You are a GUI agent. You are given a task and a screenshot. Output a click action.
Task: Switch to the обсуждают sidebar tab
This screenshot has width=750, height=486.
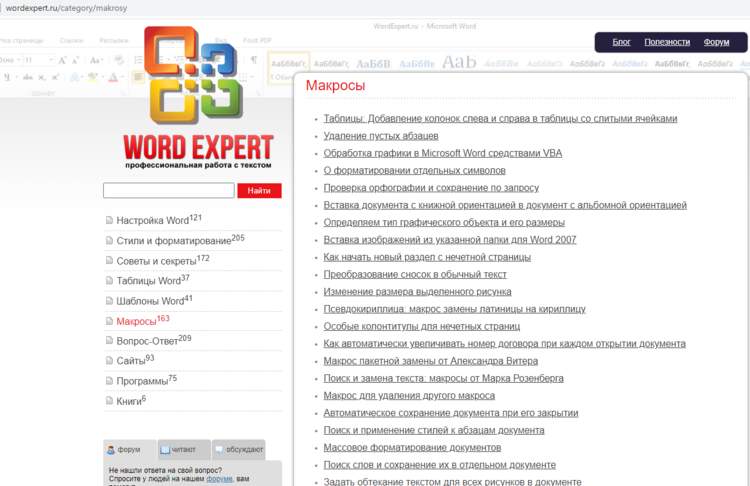pos(239,450)
